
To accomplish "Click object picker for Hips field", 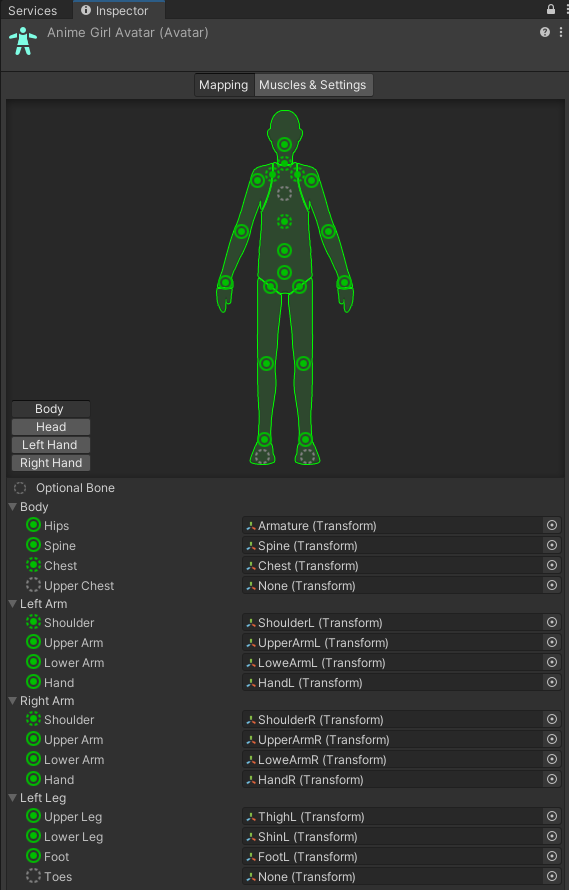I will 551,526.
